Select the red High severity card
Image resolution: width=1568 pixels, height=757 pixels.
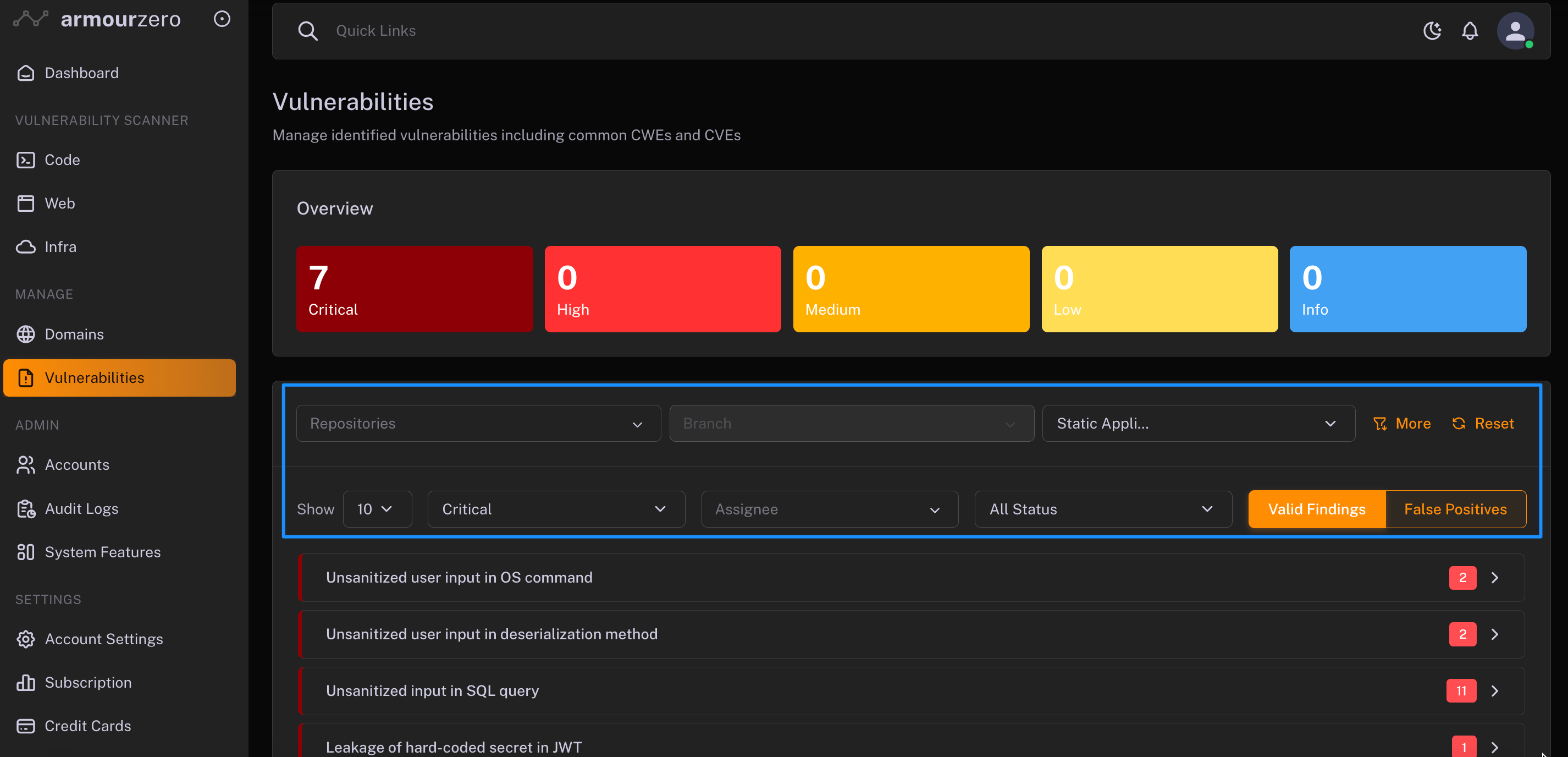pyautogui.click(x=662, y=289)
